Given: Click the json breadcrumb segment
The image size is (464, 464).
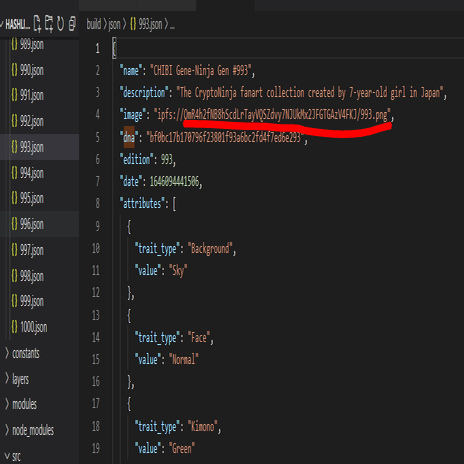Looking at the screenshot, I should tap(114, 25).
